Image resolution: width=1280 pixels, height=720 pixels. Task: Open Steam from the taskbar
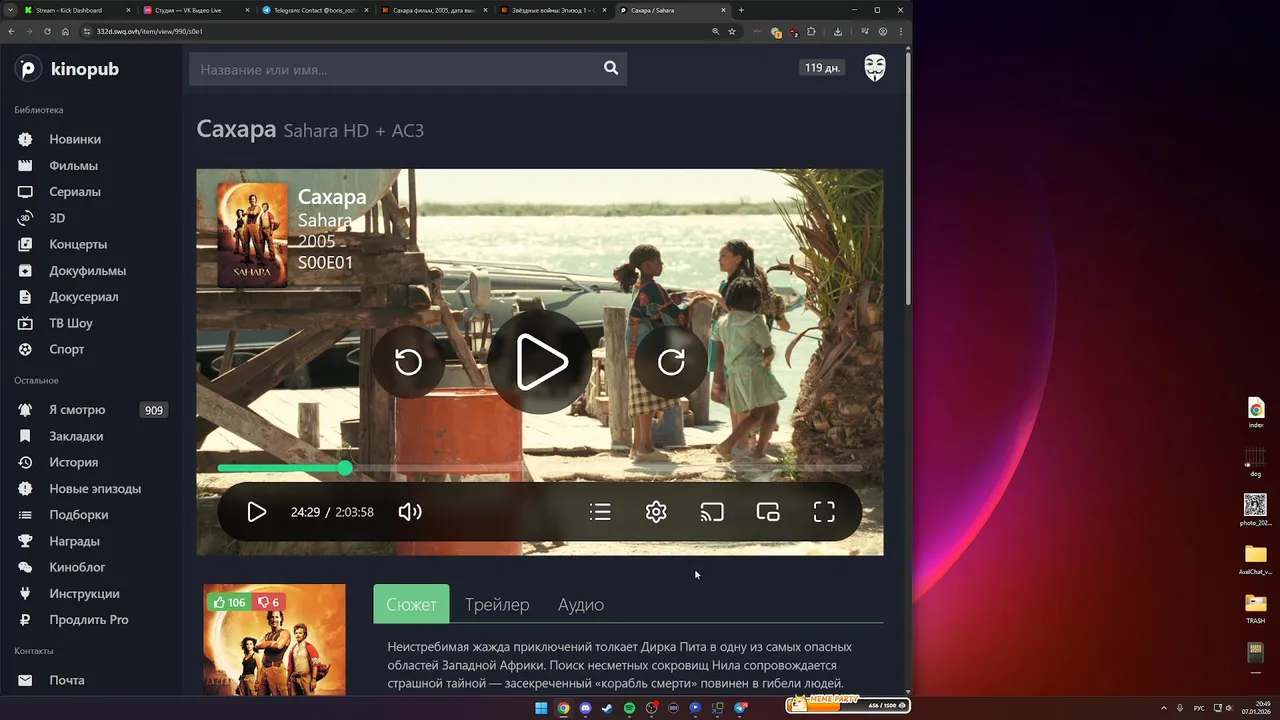click(x=607, y=708)
